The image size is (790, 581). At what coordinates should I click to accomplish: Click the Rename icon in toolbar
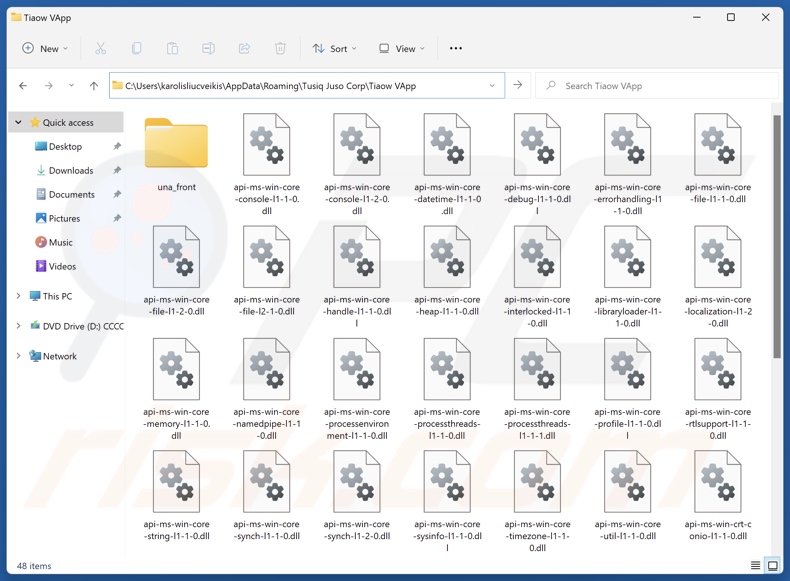tap(208, 48)
